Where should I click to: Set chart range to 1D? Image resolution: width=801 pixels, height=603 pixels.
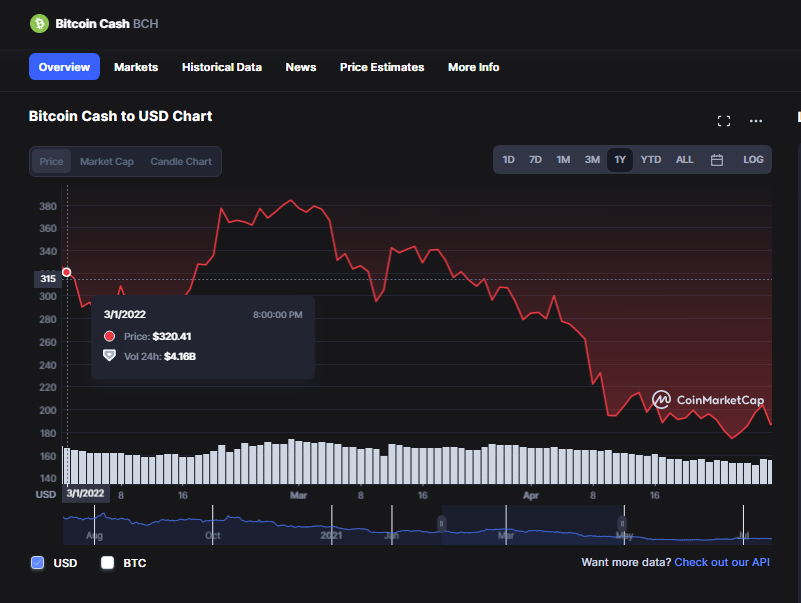508,160
